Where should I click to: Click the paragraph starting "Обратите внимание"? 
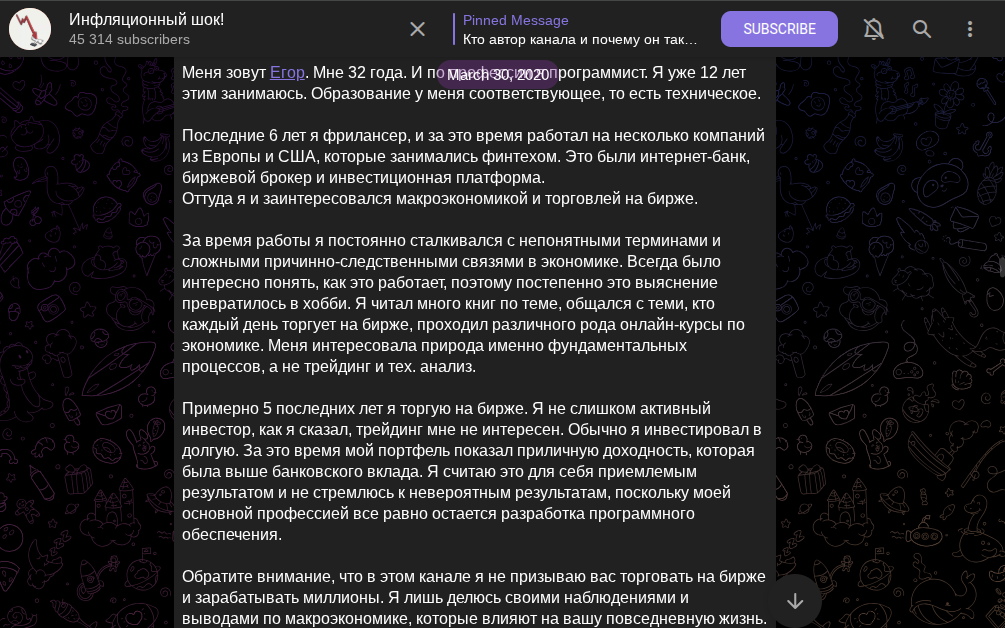pos(474,597)
